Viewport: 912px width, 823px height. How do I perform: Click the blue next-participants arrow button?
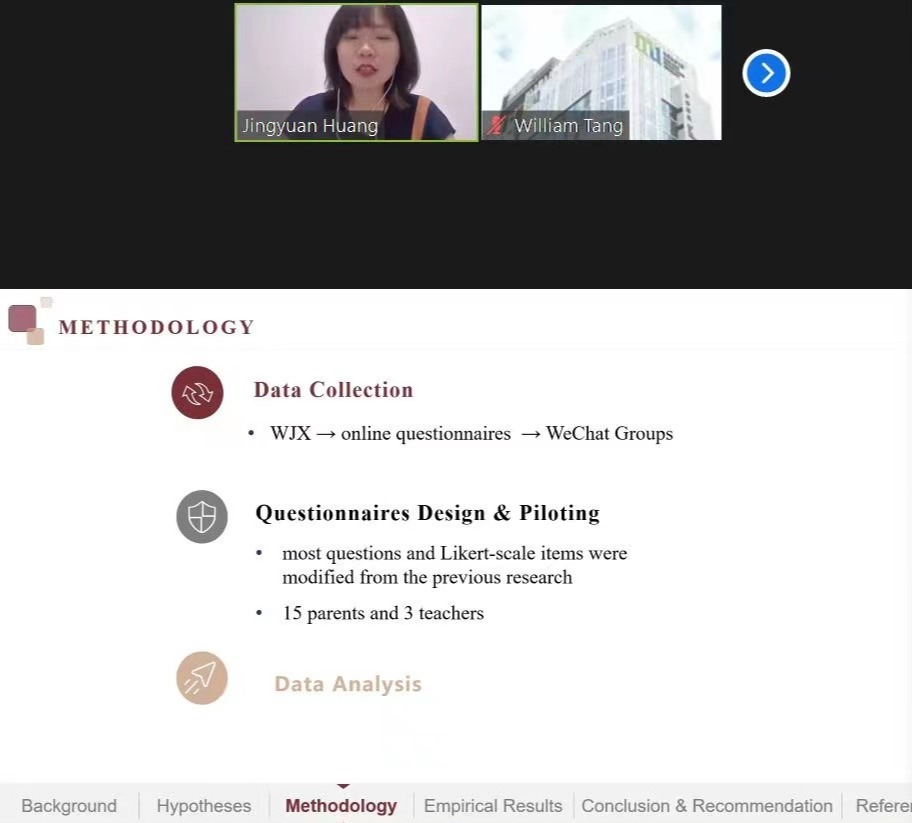click(x=766, y=73)
